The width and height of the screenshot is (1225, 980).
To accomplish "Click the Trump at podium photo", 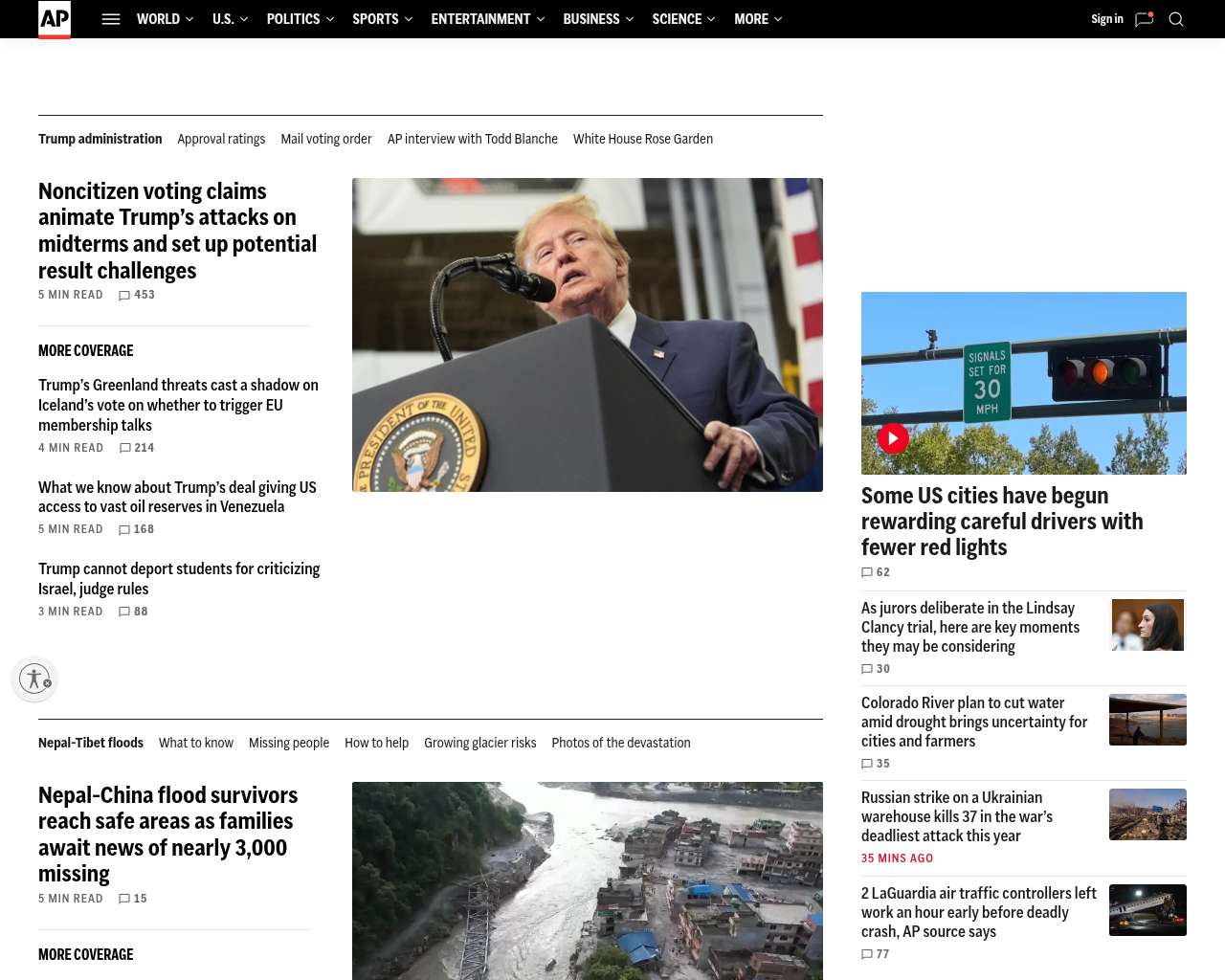I will (x=588, y=335).
